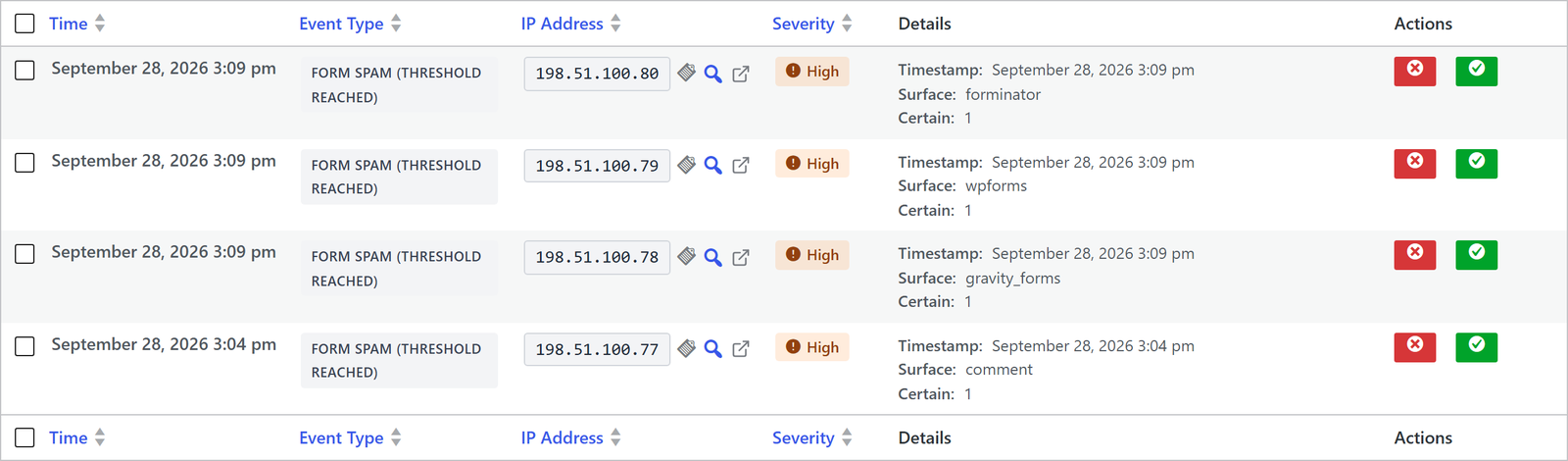1568x461 pixels.
Task: Copy IP 198.51.100.80 with clipboard icon
Action: point(687,74)
